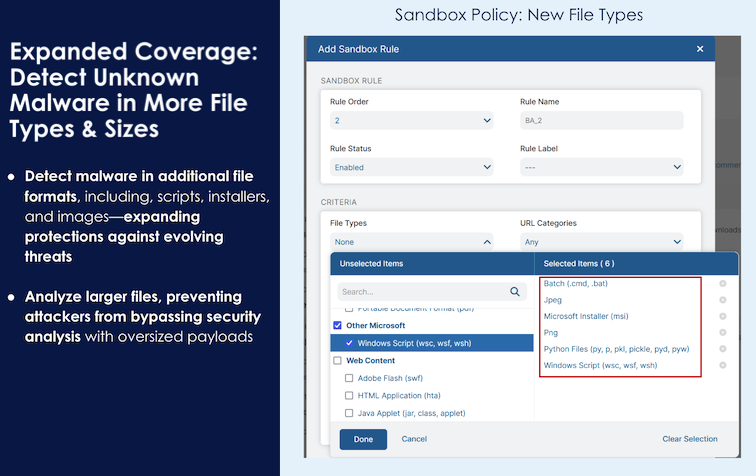Open the URL Categories dropdown
Image resolution: width=756 pixels, height=476 pixels.
coord(601,241)
